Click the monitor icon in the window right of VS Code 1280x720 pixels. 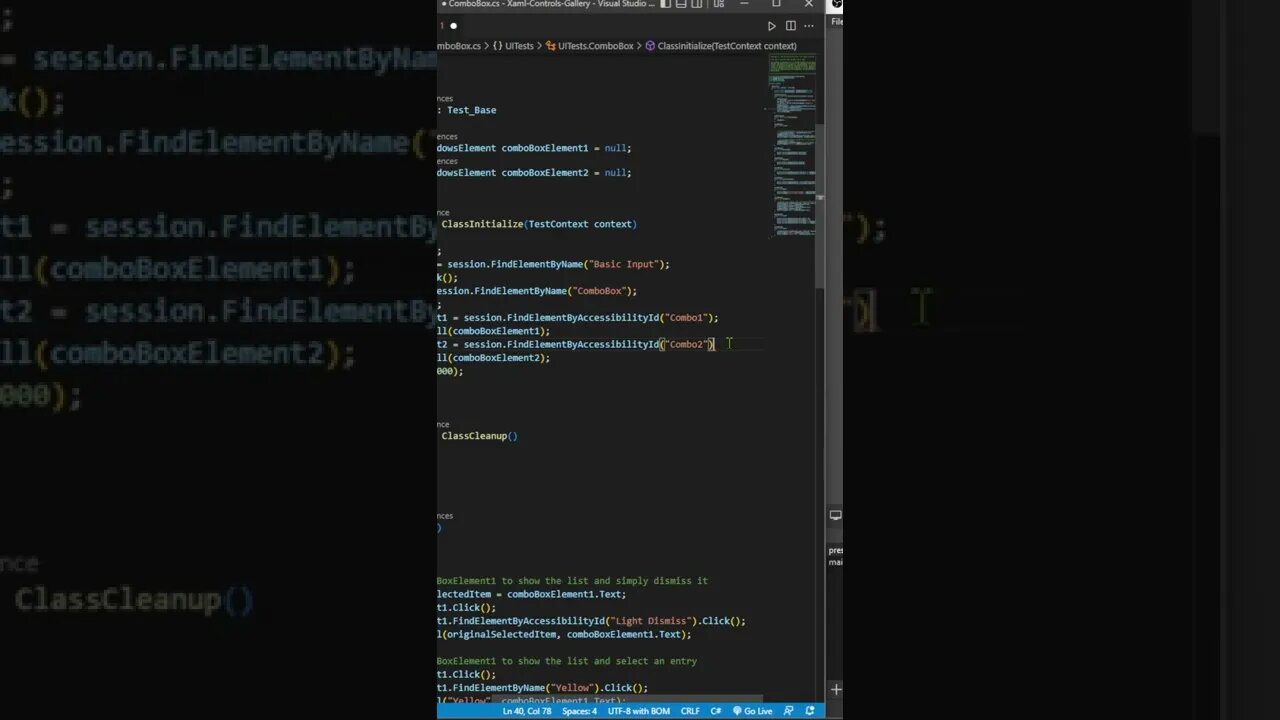pyautogui.click(x=835, y=515)
